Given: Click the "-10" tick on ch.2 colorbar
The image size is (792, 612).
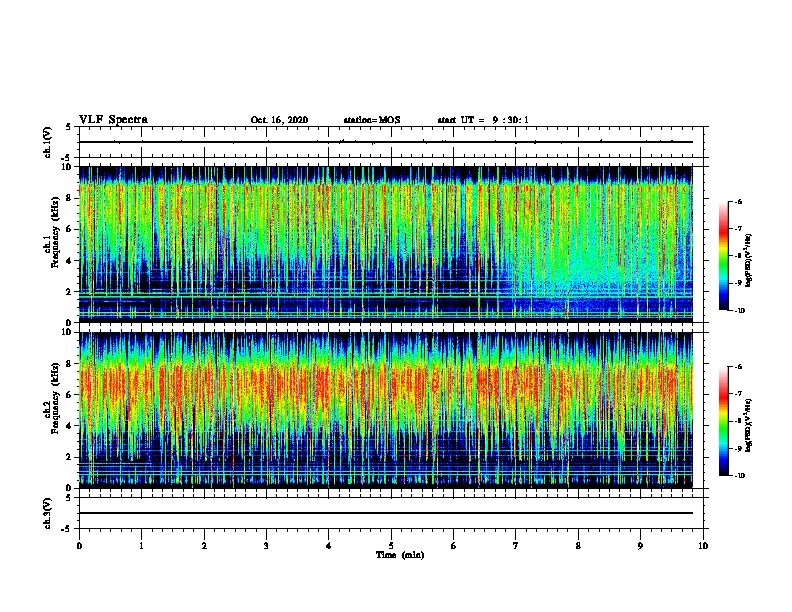Looking at the screenshot, I should (x=739, y=476).
